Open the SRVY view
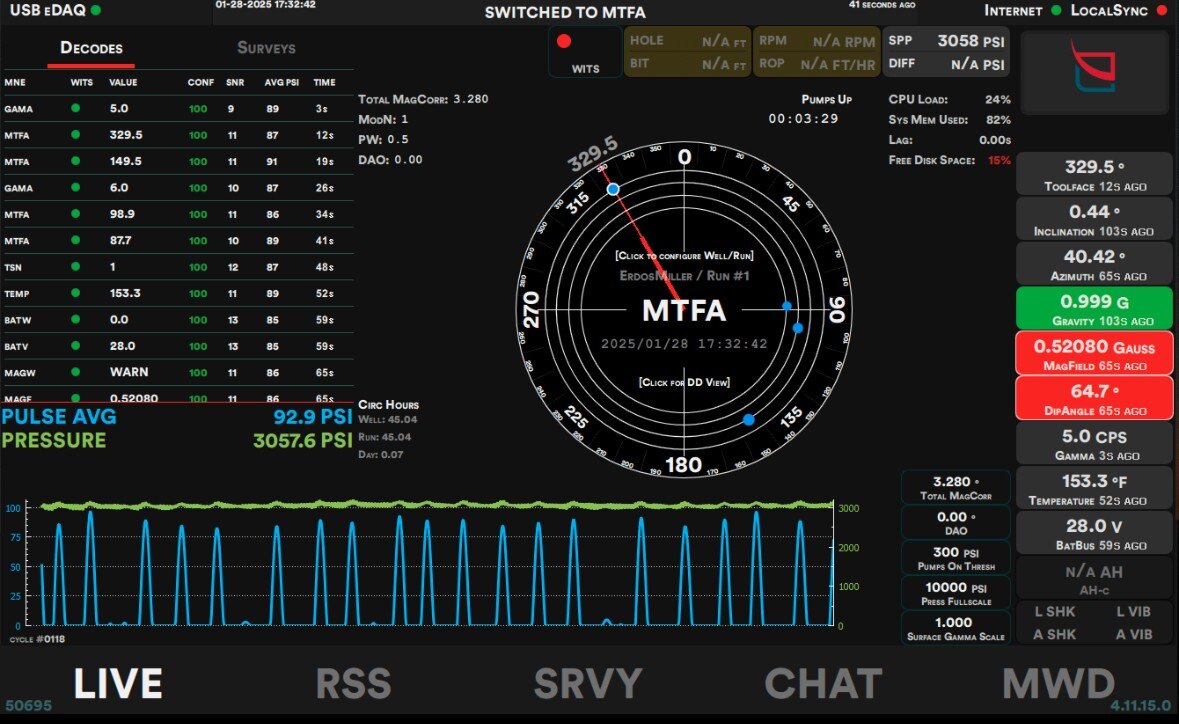Screen dimensions: 1179x724 pos(588,683)
